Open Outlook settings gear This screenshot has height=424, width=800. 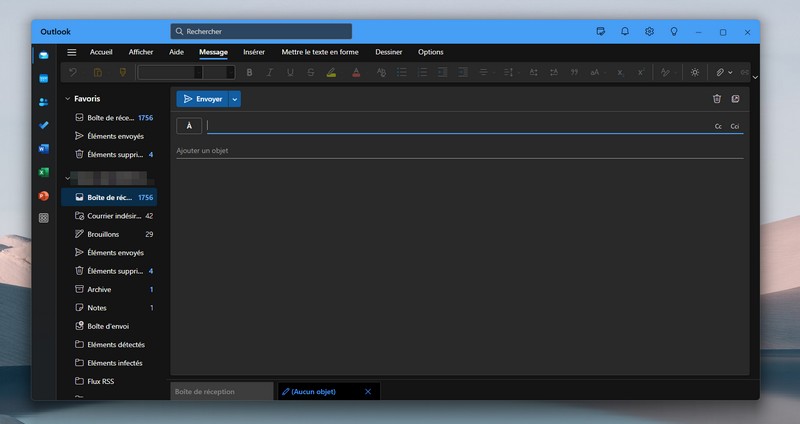[649, 32]
